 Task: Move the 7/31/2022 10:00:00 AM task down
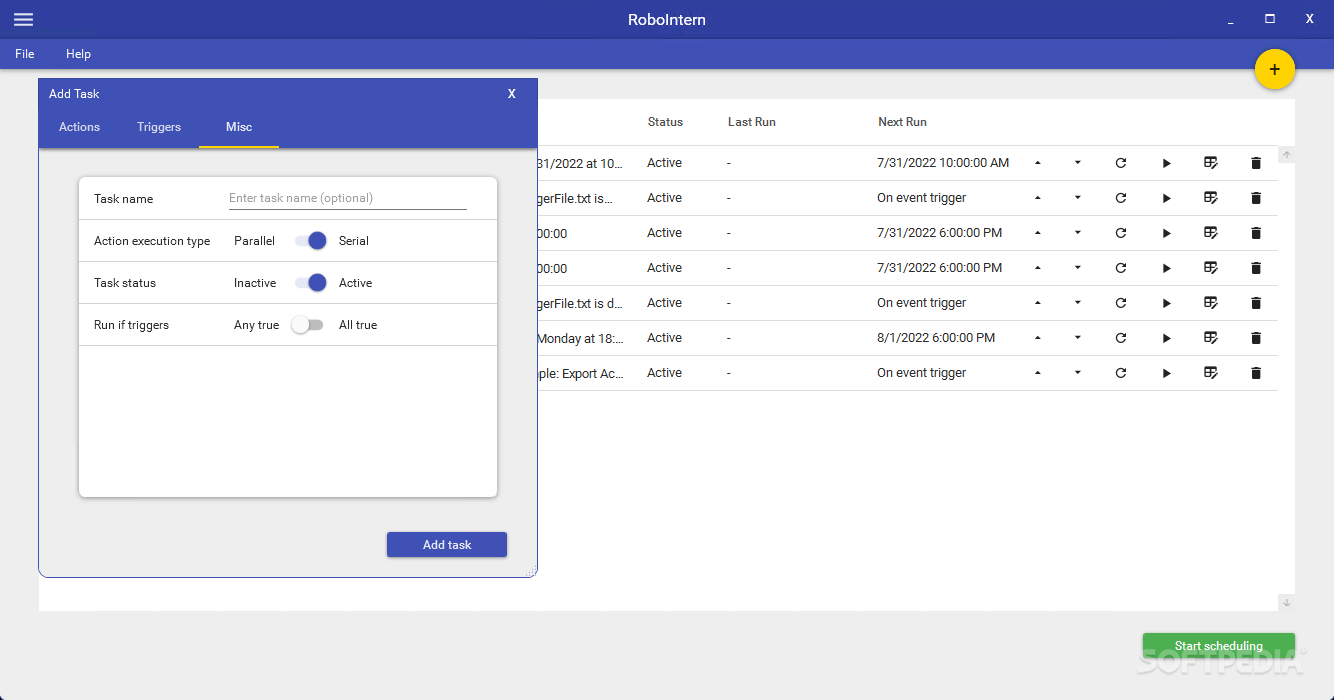[1077, 163]
